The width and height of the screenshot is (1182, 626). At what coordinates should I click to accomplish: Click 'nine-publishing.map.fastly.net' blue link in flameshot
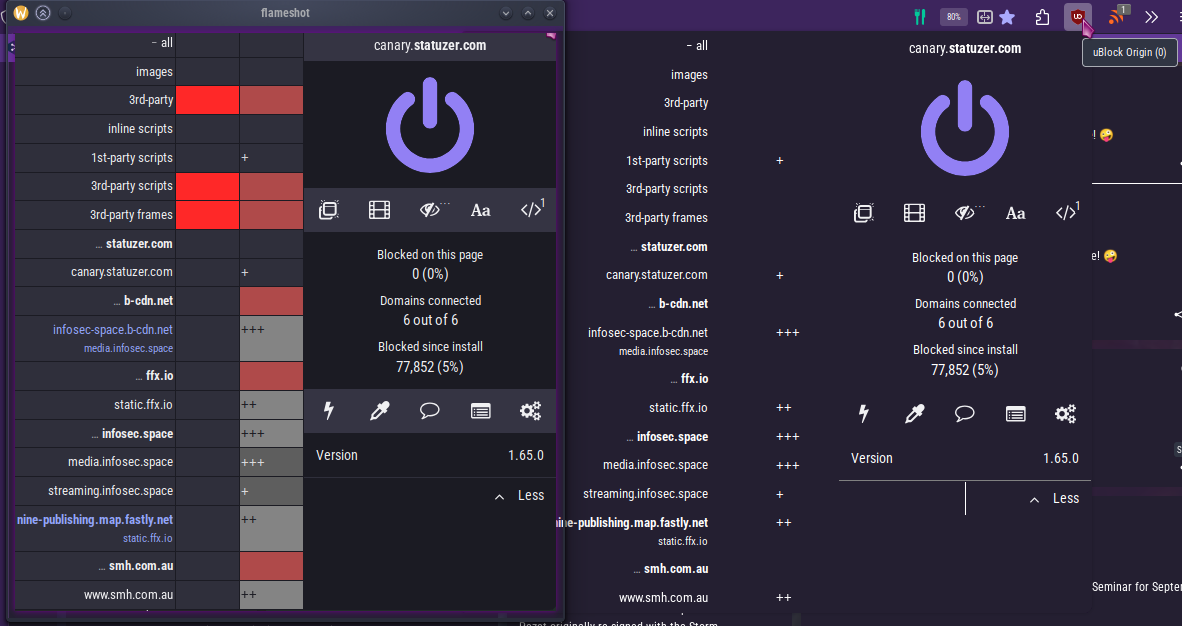95,520
